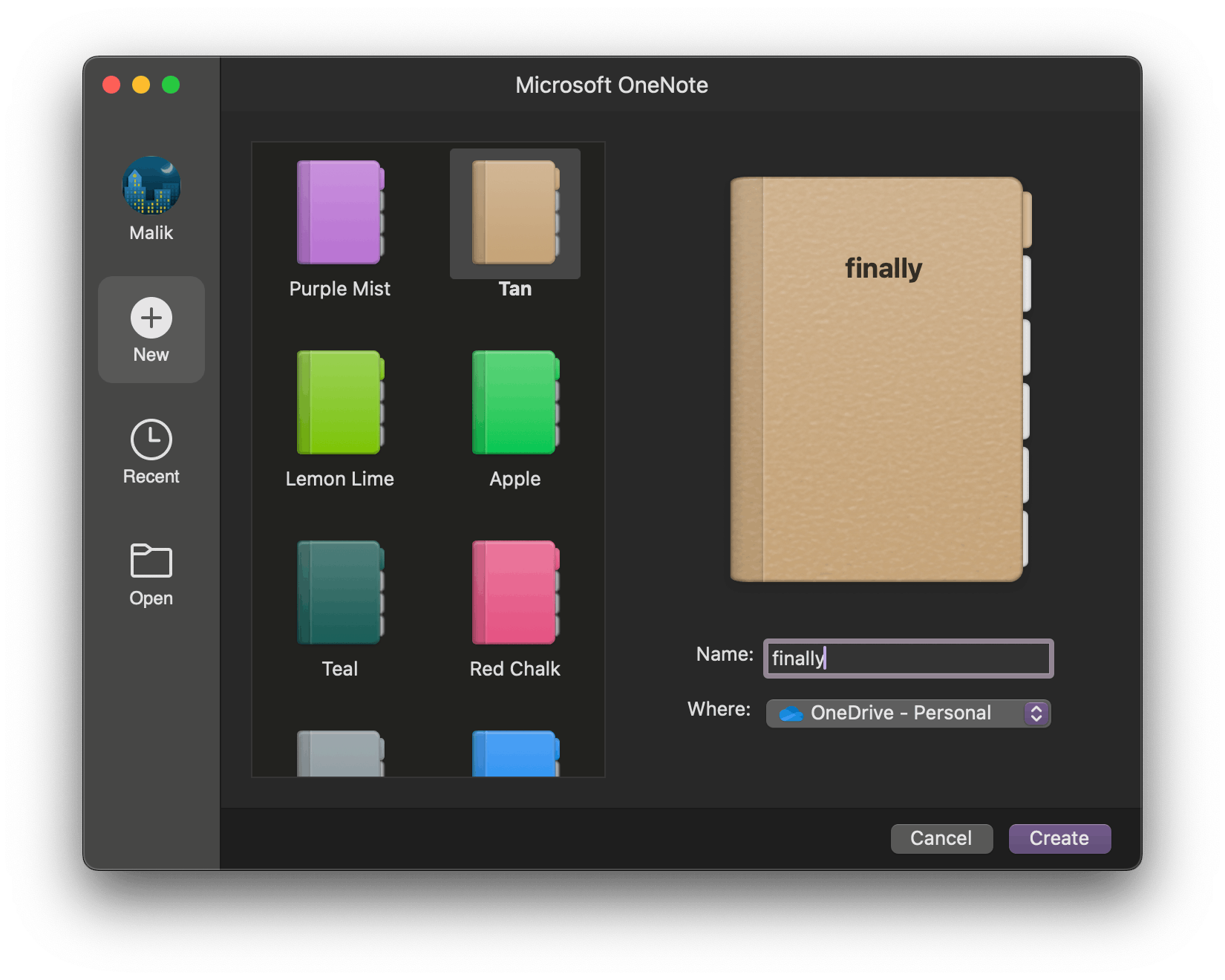Image resolution: width=1225 pixels, height=980 pixels.
Task: Minimize window with the yellow button
Action: [x=141, y=85]
